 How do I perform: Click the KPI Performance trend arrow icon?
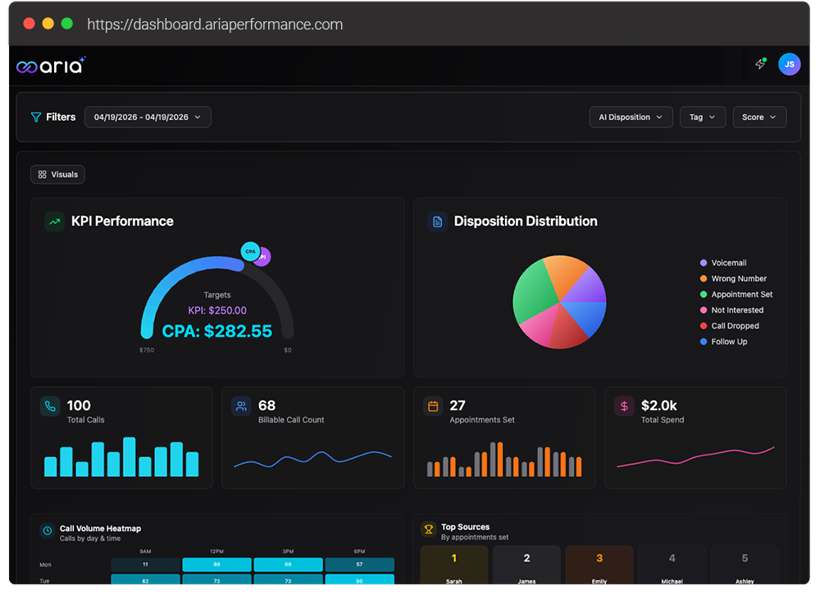pyautogui.click(x=54, y=222)
